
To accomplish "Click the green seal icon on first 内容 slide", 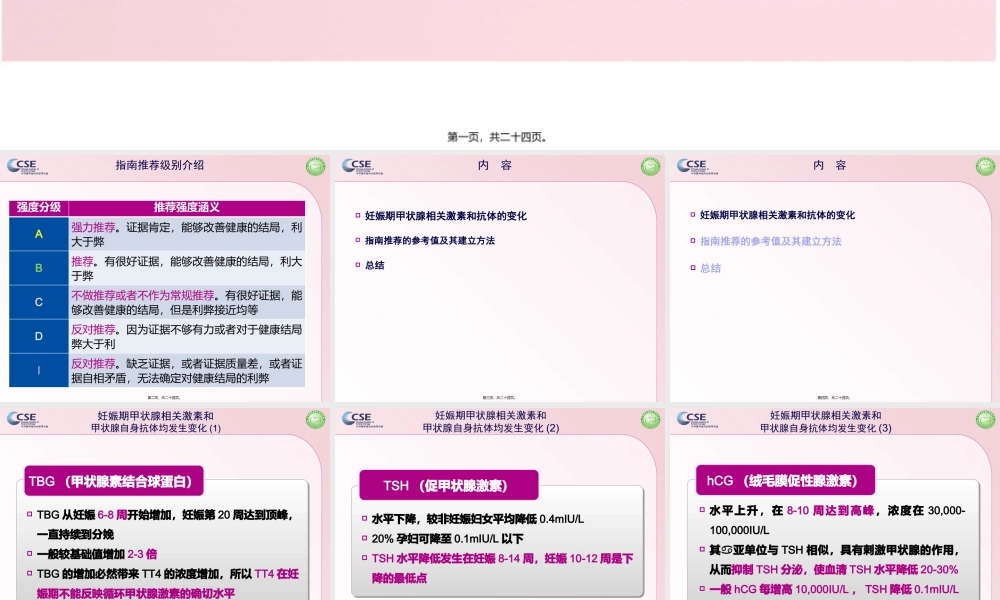I will click(x=647, y=164).
